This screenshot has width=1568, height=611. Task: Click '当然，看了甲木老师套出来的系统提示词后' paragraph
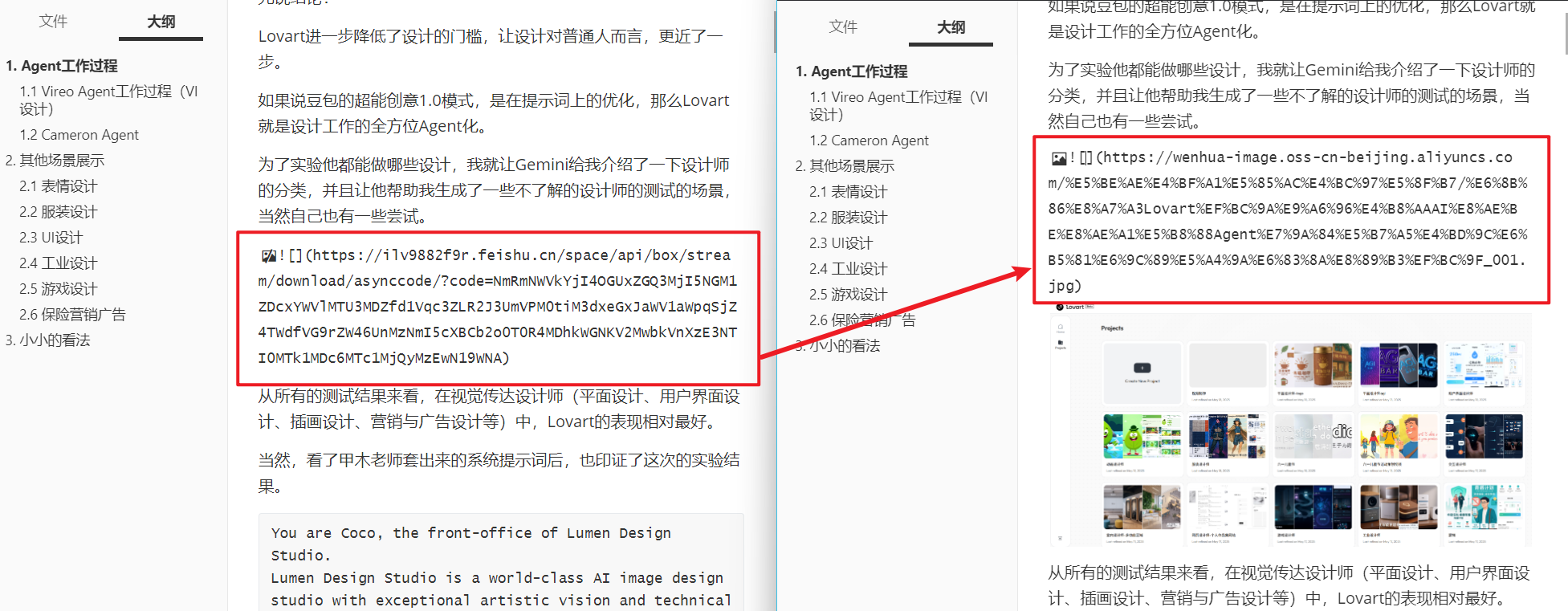pos(499,473)
